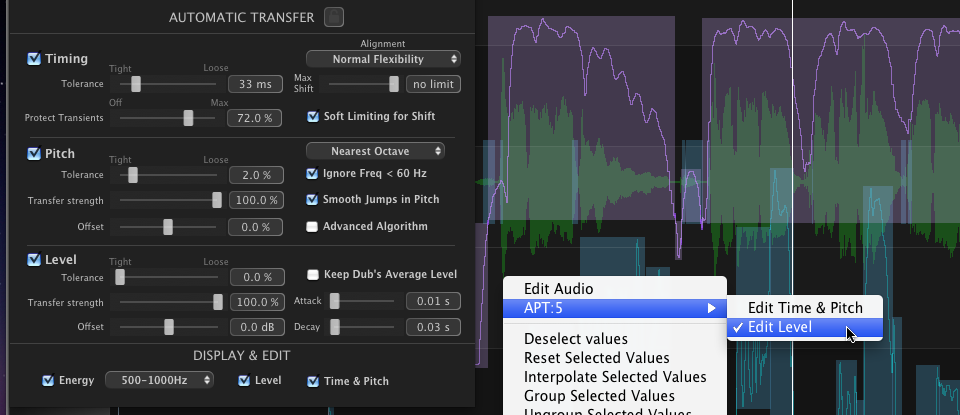Uncheck Ignore Freq < 60 Hz
960x415 pixels.
tap(312, 173)
